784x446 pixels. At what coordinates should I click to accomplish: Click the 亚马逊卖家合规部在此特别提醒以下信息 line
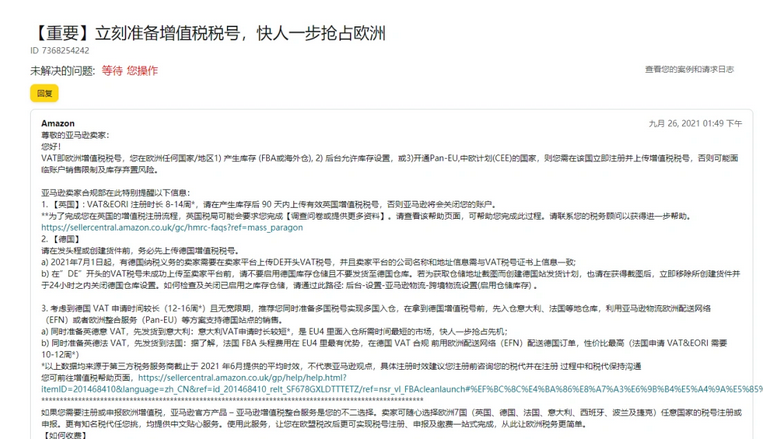pyautogui.click(x=116, y=193)
